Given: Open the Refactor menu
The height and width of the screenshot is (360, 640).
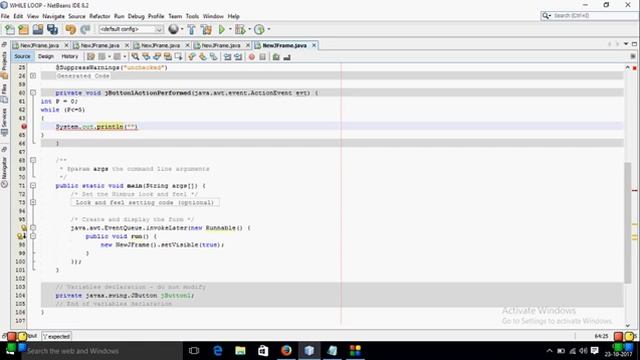Looking at the screenshot, I should [100, 16].
